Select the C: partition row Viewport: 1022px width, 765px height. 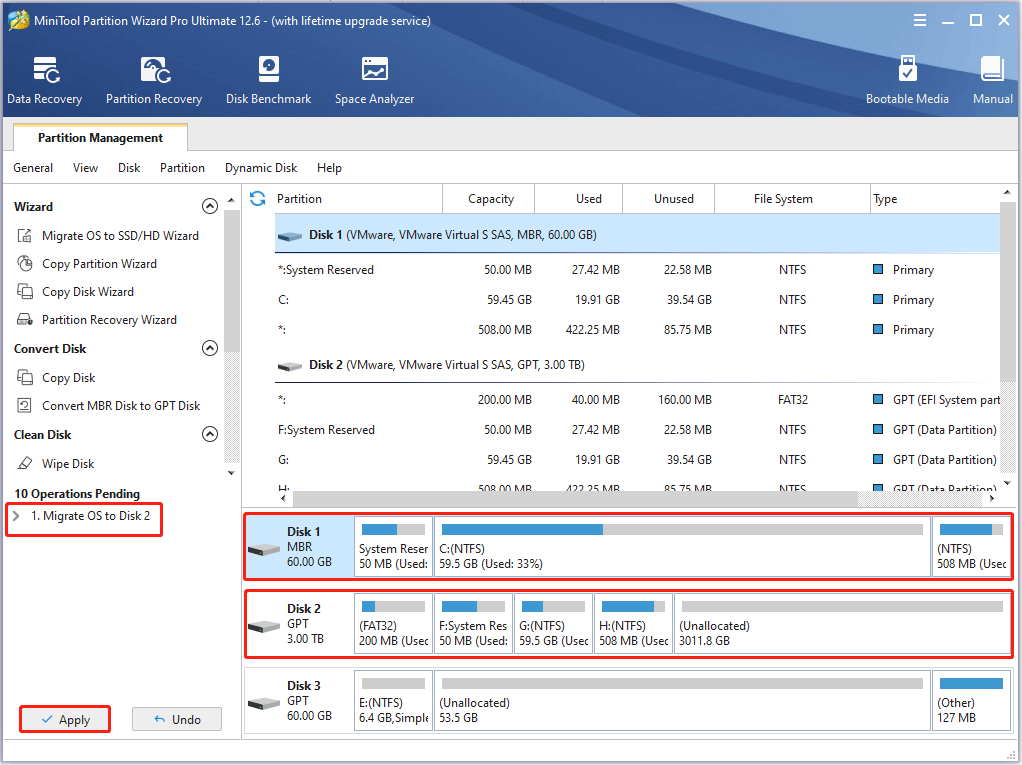click(637, 300)
